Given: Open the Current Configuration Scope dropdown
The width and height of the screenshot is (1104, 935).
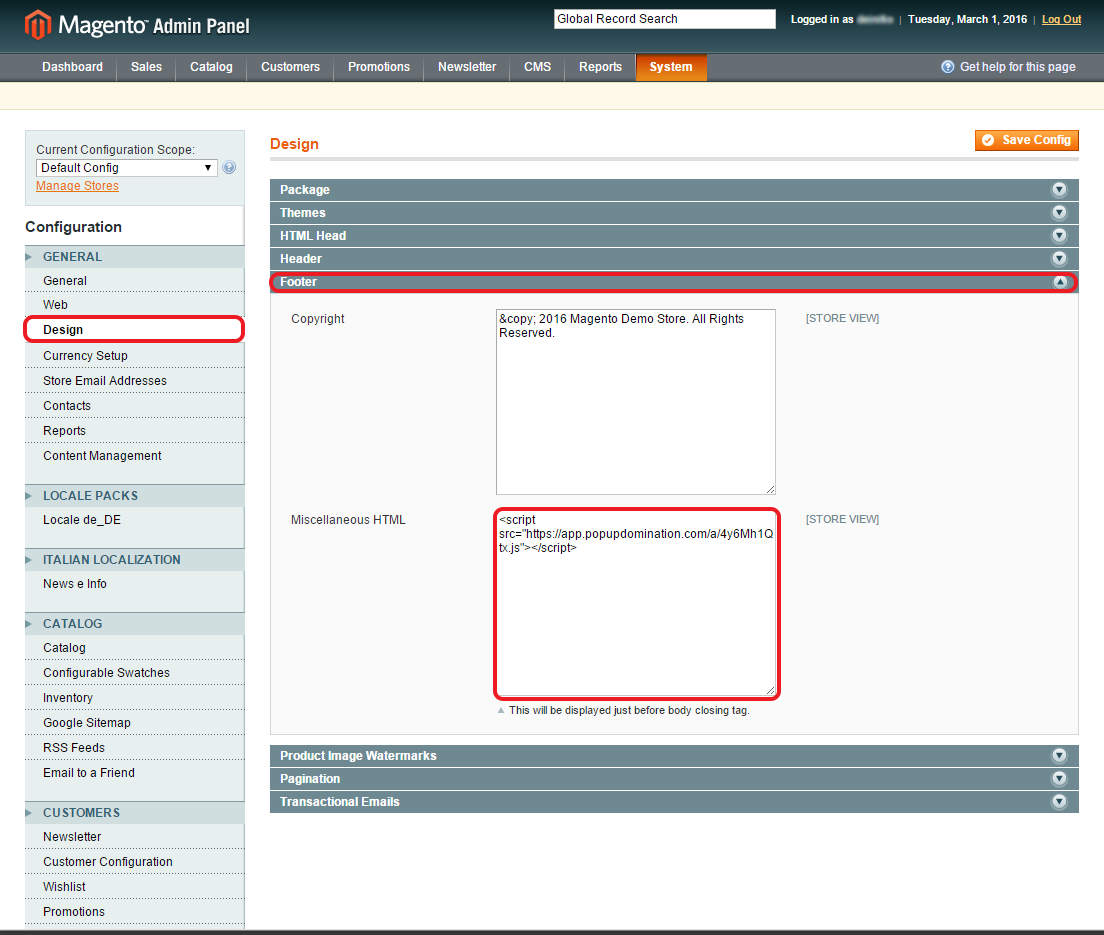Looking at the screenshot, I should coord(126,168).
